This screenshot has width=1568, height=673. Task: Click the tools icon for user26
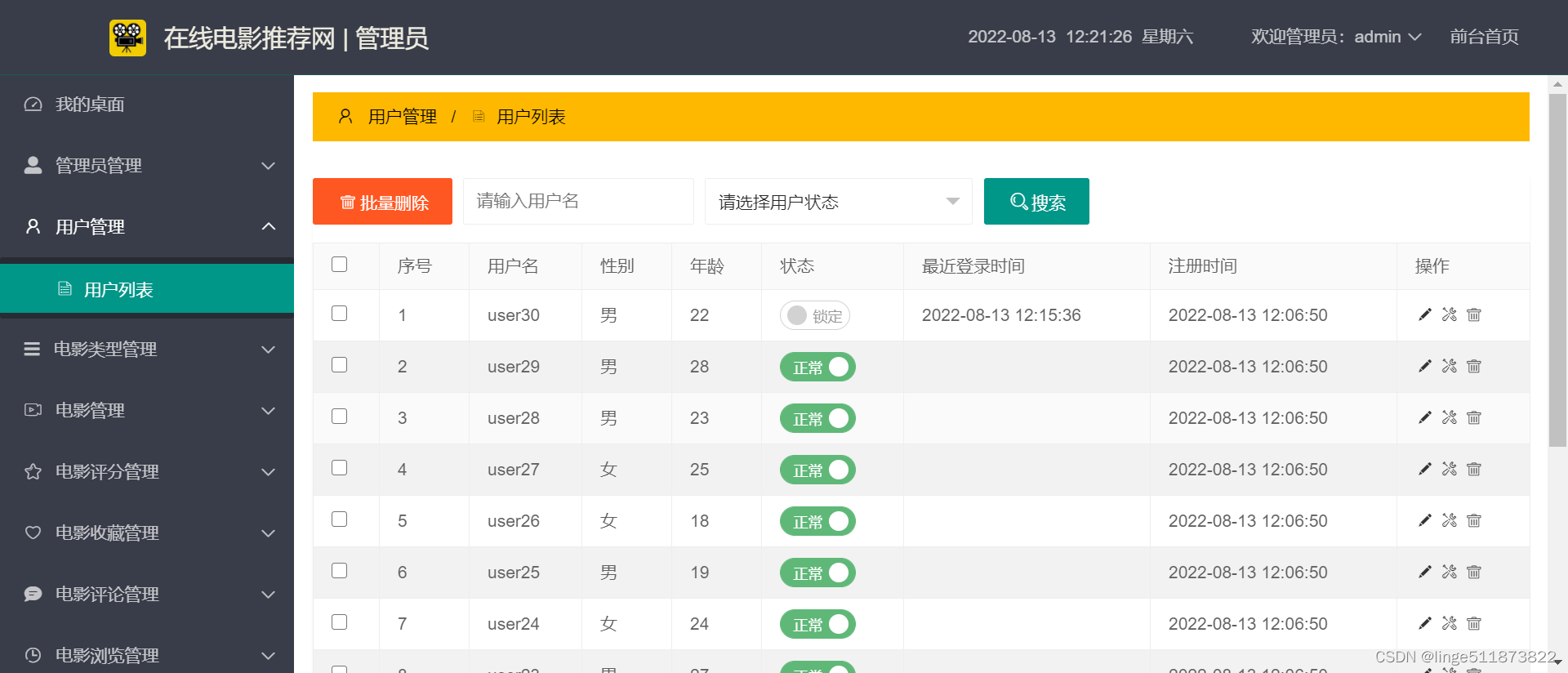click(1450, 520)
